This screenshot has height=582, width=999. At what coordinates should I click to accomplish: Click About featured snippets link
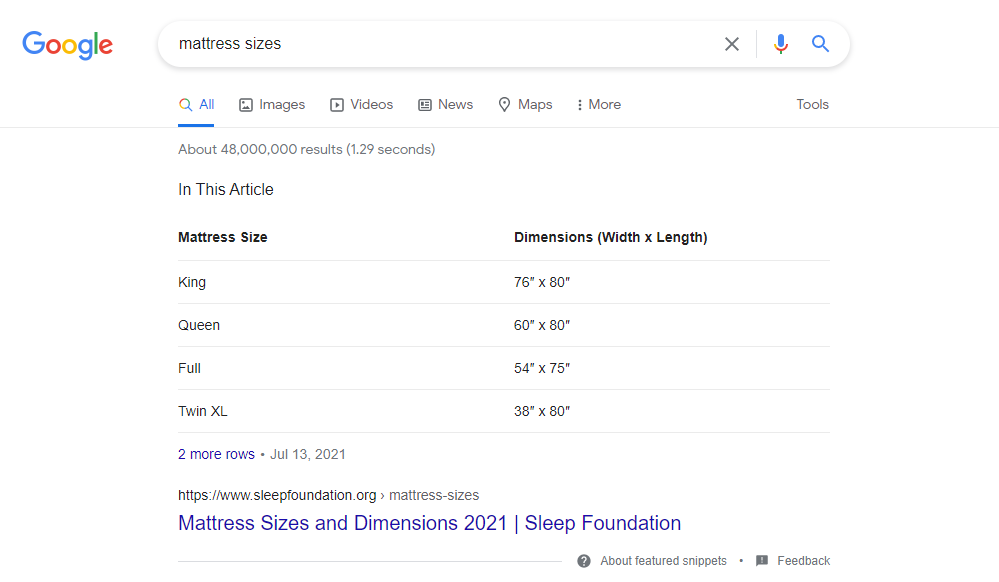tap(663, 561)
